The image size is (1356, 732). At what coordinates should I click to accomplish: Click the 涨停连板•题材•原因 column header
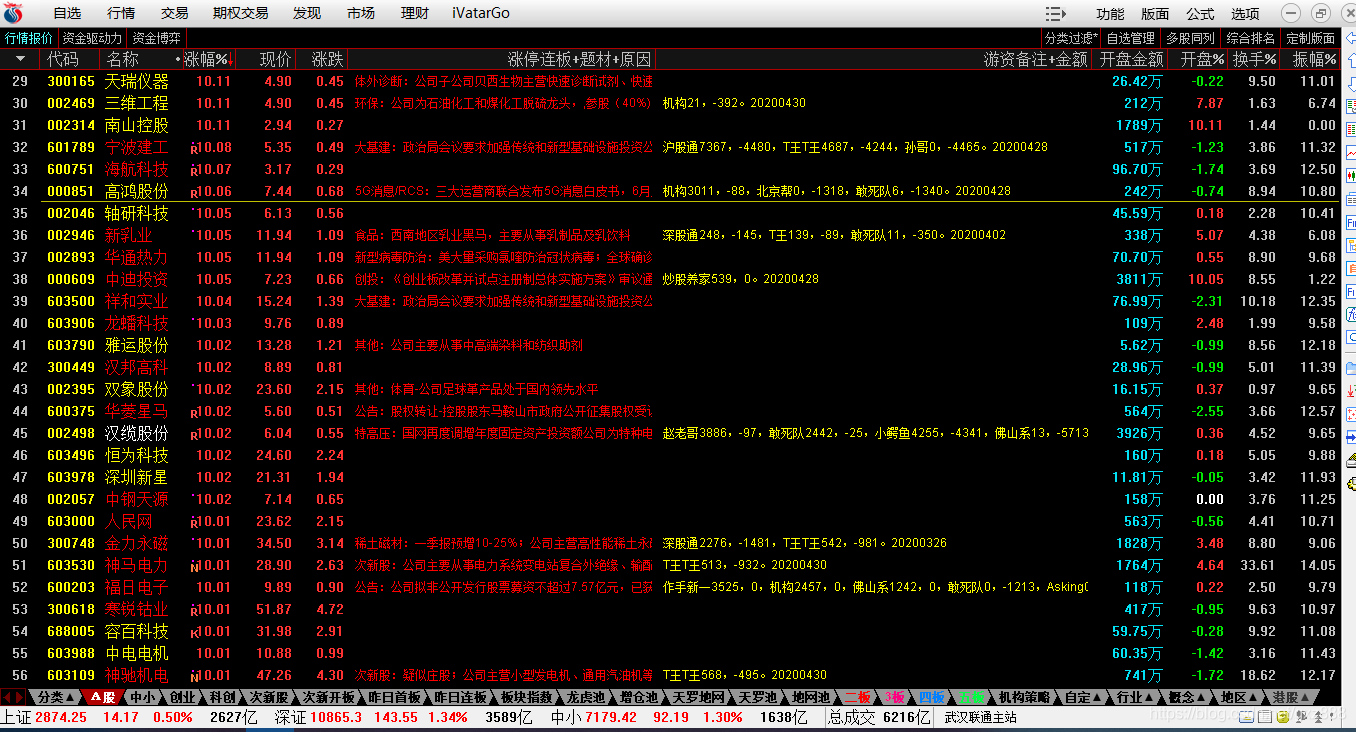pos(579,60)
